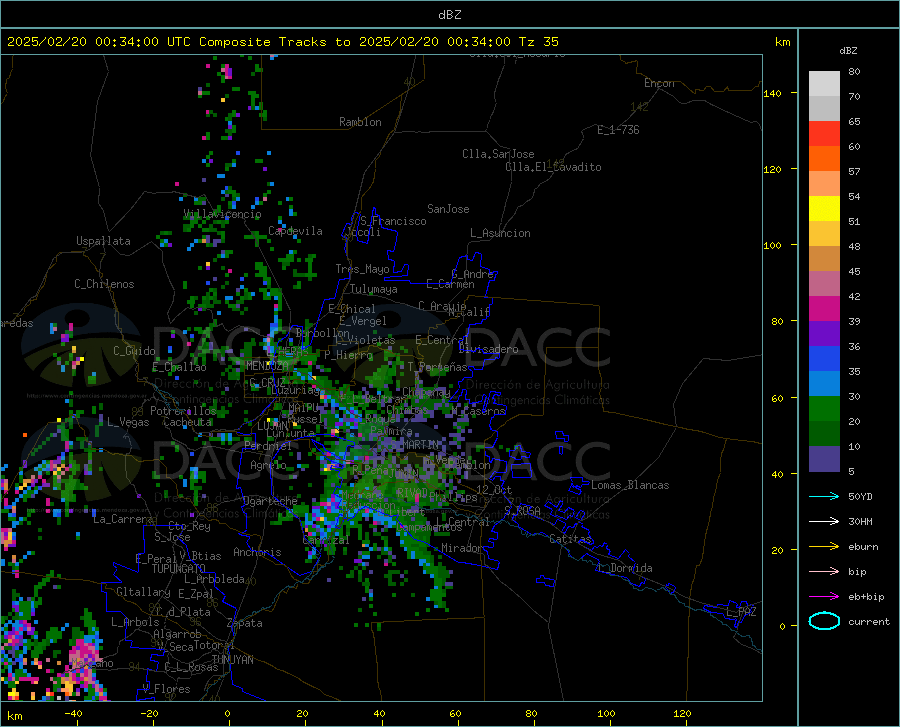900x727 pixels.
Task: Click the 'Uspallata' town label on the map
Action: (x=103, y=241)
